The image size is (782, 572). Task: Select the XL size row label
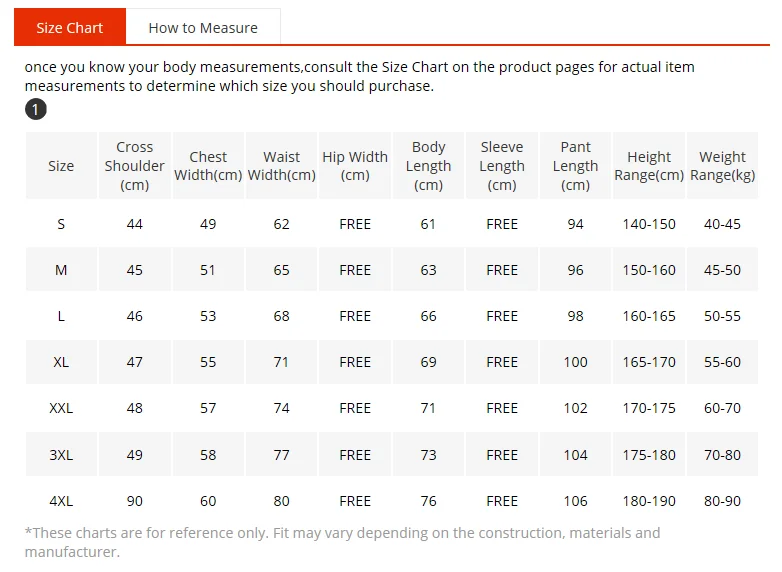61,362
